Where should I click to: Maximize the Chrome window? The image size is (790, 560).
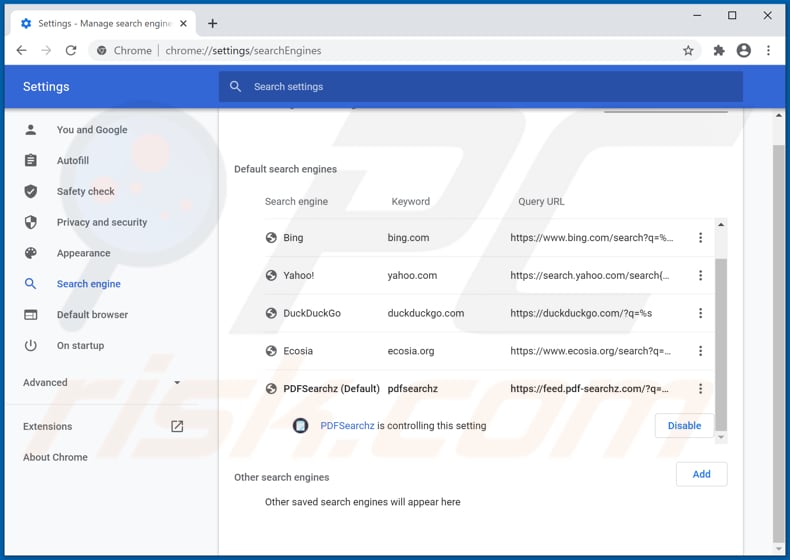coord(732,16)
